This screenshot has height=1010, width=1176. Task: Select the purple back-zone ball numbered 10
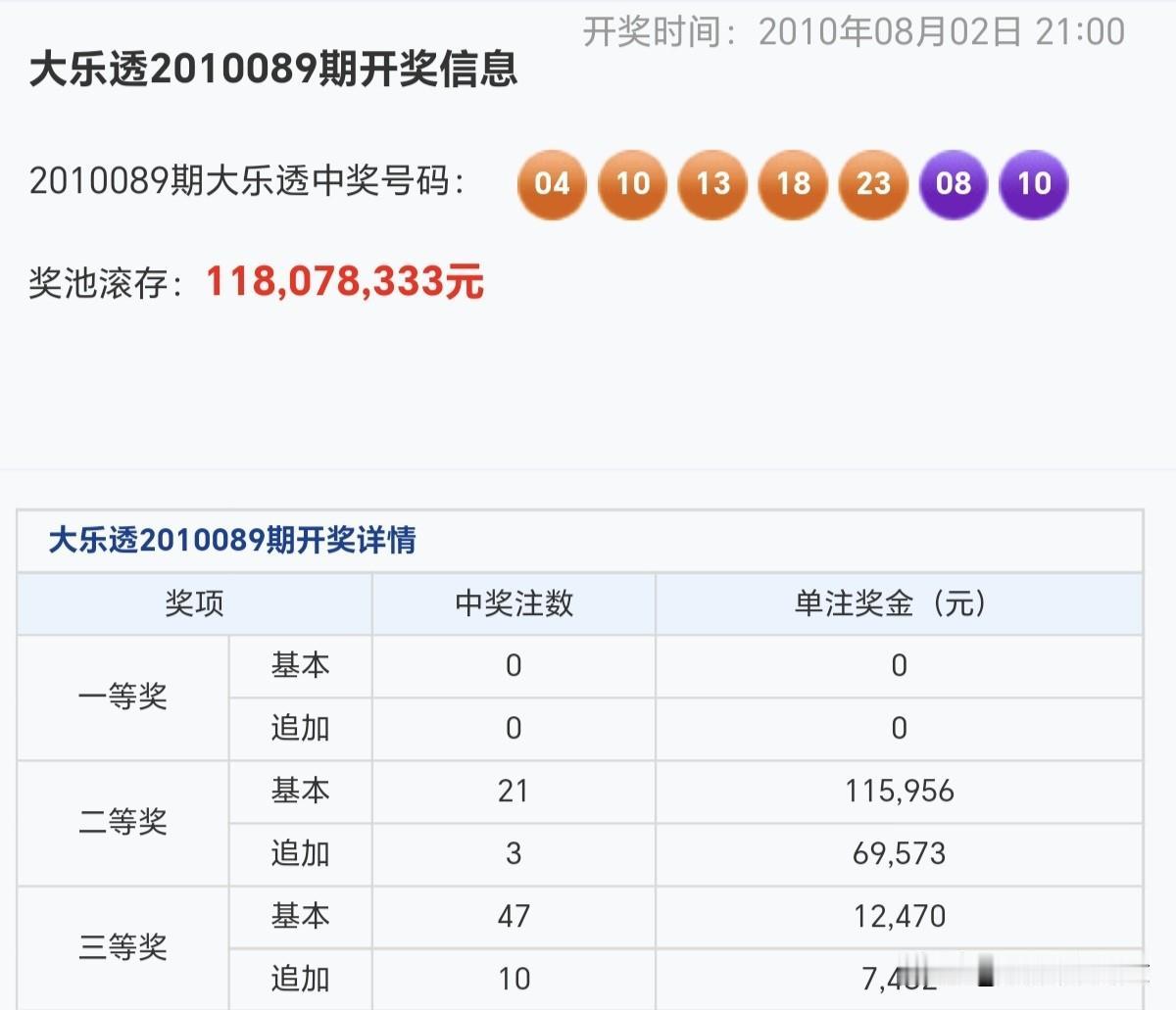pos(1033,184)
